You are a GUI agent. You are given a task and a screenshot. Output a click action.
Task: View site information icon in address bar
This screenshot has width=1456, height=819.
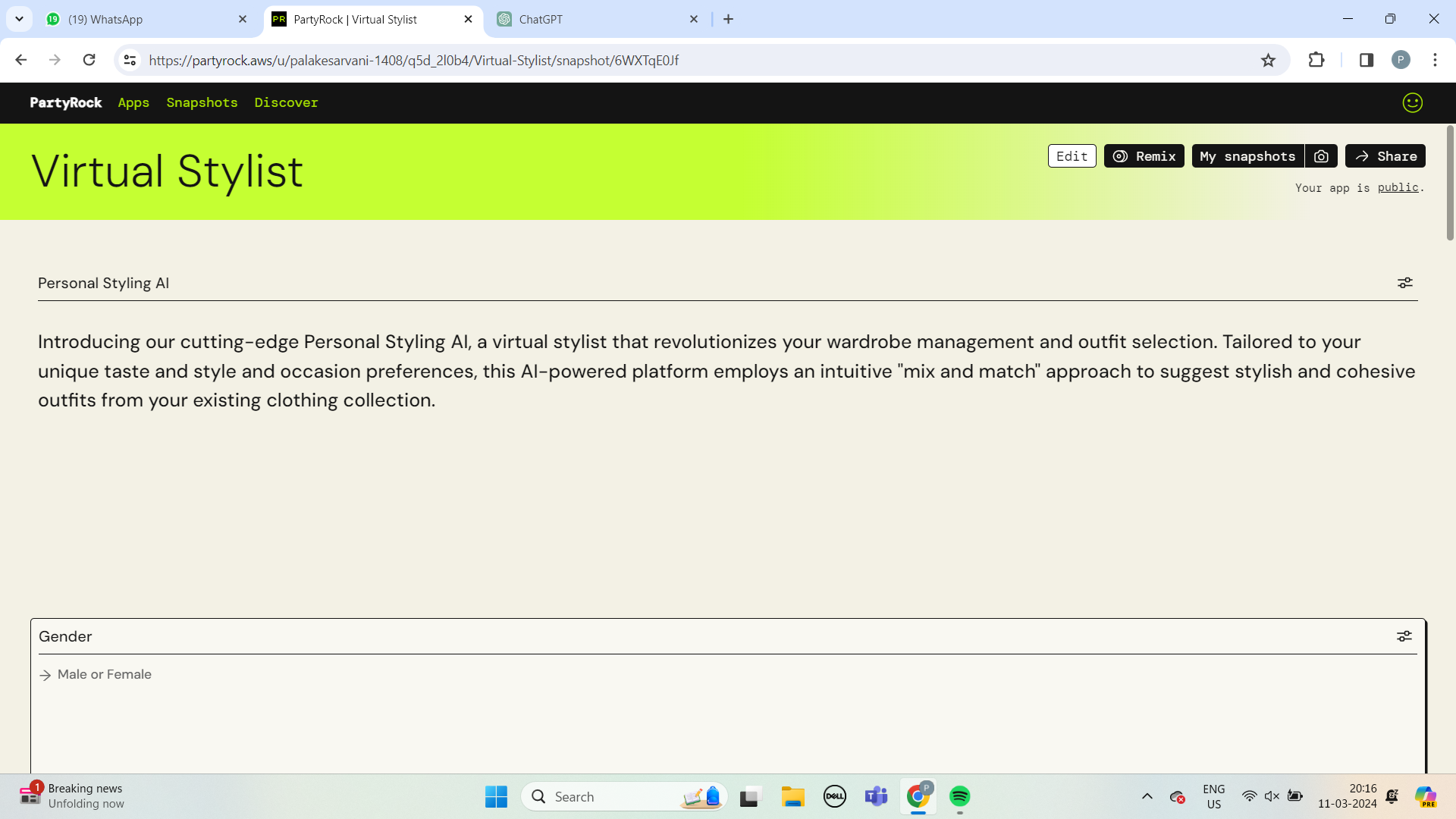tap(130, 60)
